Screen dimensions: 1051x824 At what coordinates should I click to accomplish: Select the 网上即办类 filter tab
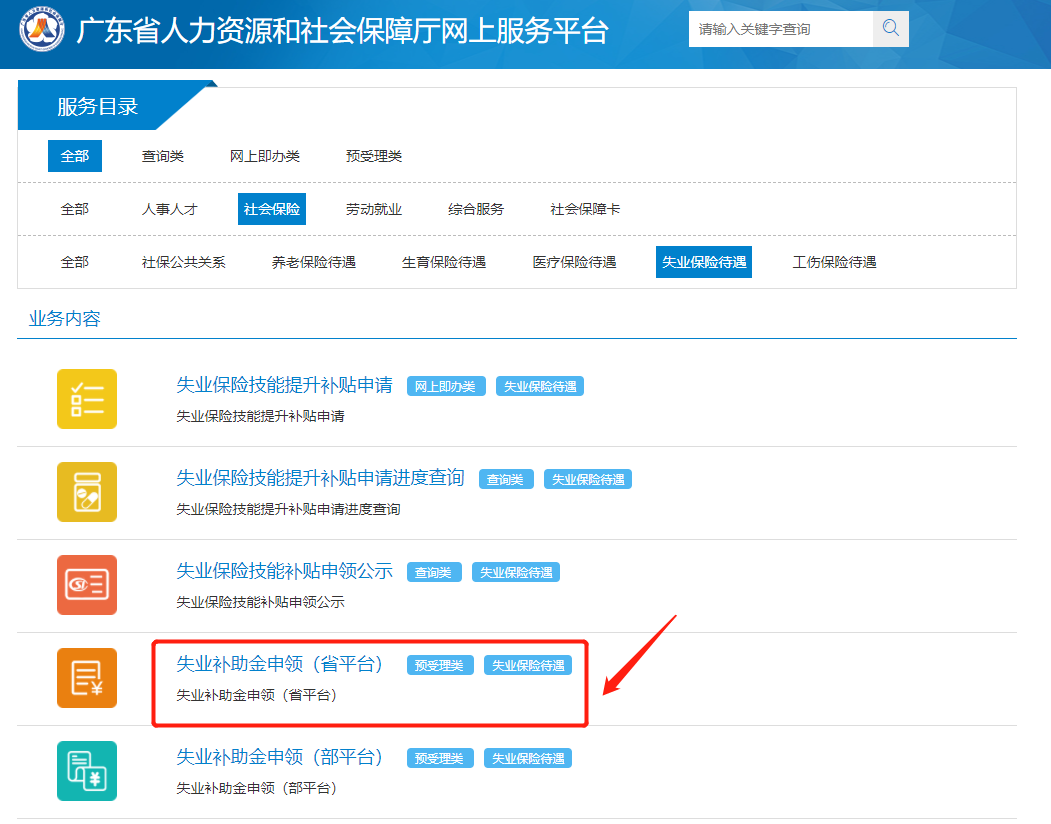pyautogui.click(x=265, y=156)
